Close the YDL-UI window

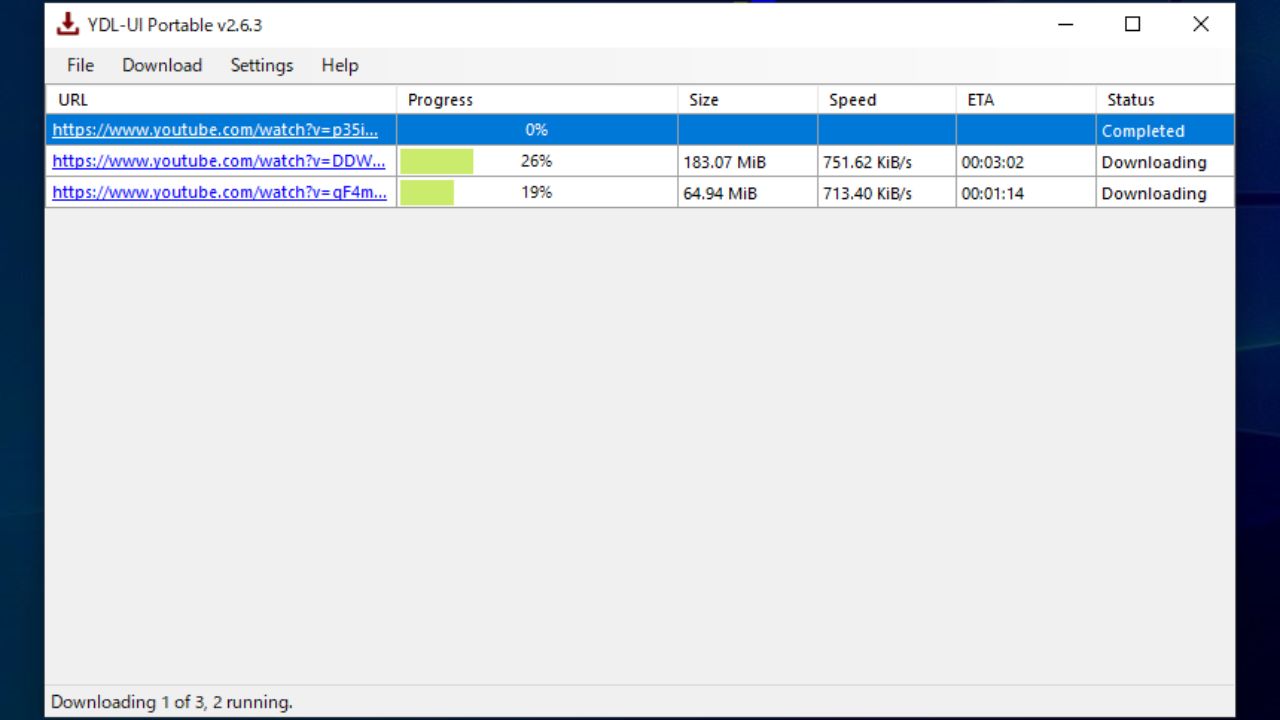[1201, 24]
